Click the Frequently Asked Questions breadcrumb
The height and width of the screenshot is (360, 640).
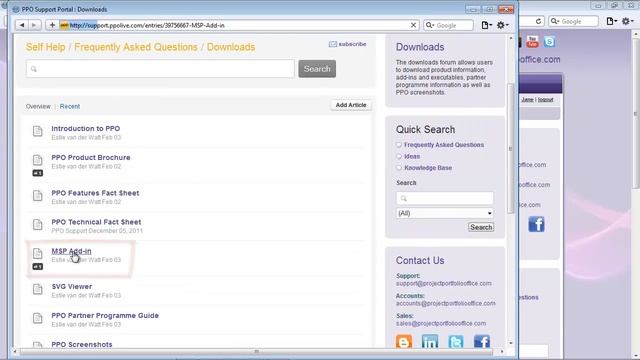136,47
